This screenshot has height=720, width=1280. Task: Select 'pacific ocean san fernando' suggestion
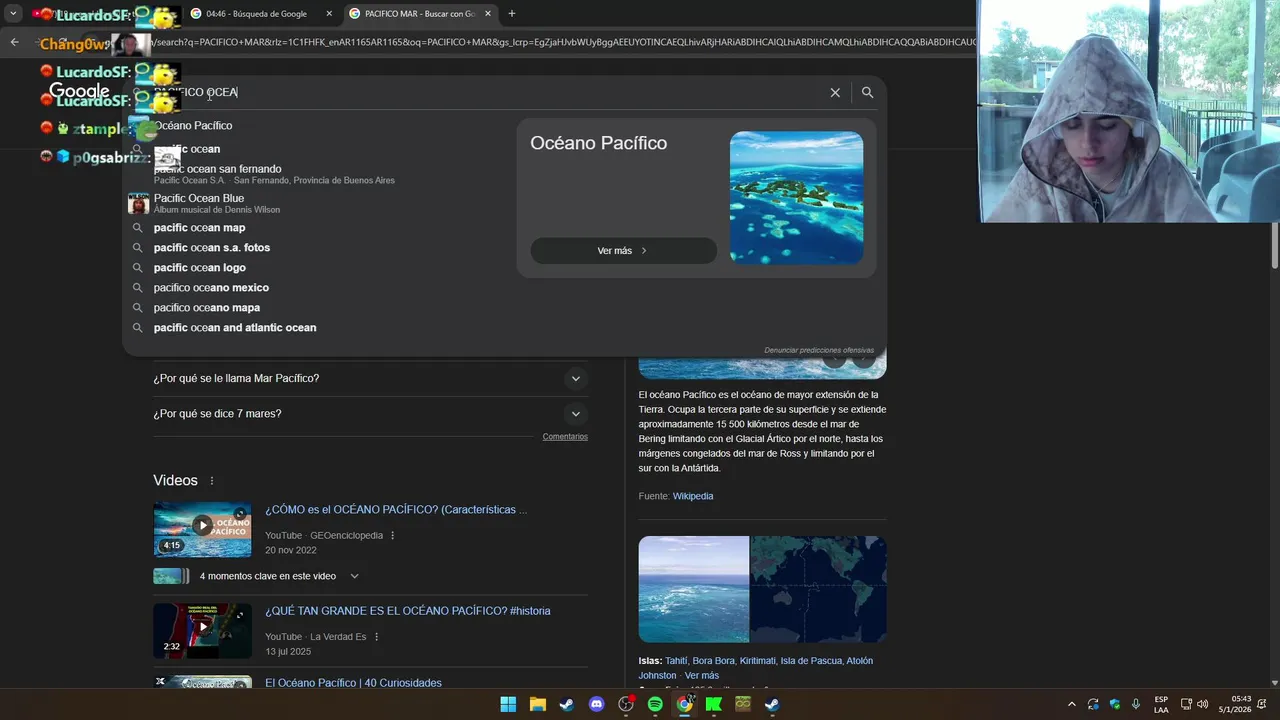[274, 174]
